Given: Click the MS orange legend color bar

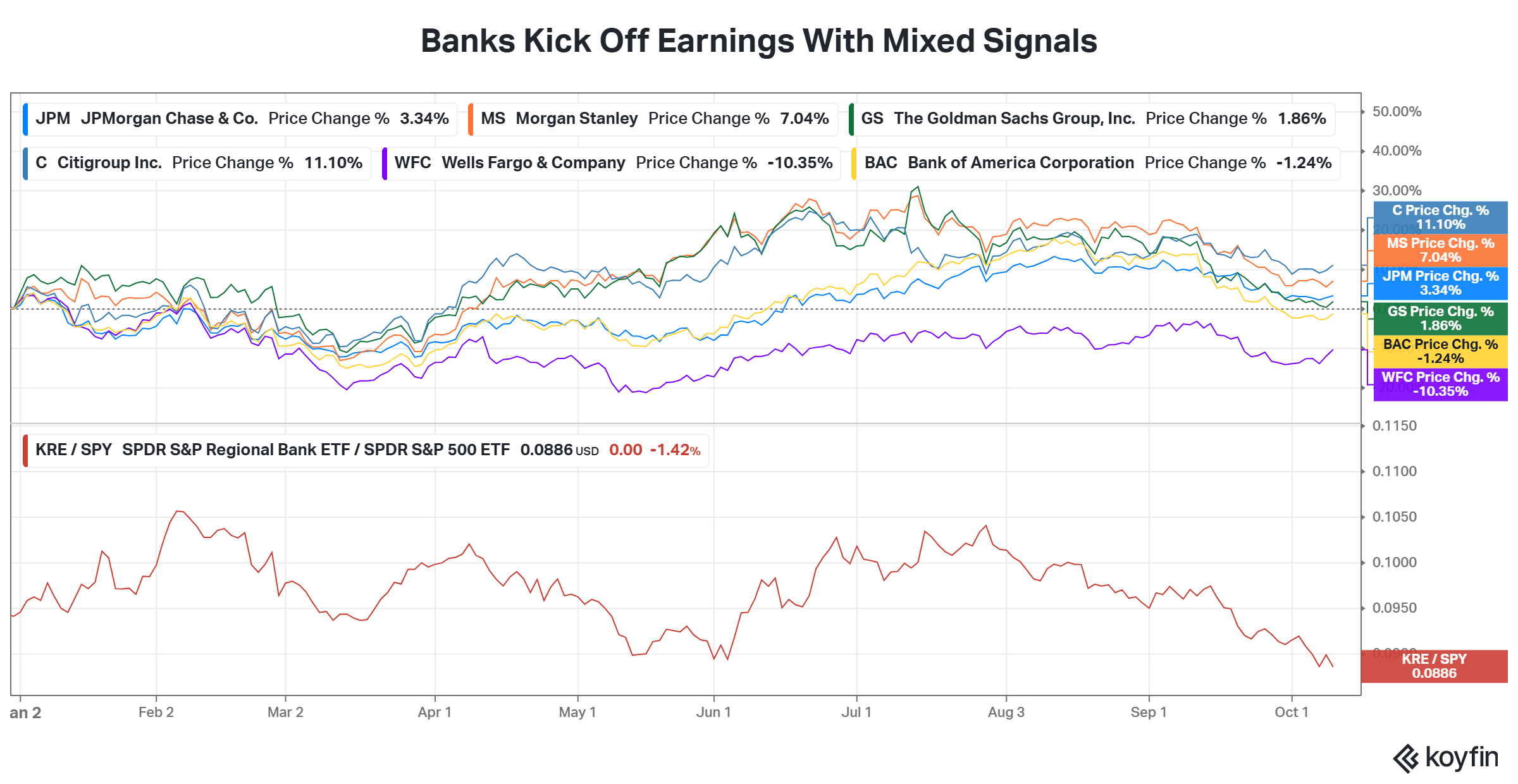Looking at the screenshot, I should tap(471, 119).
